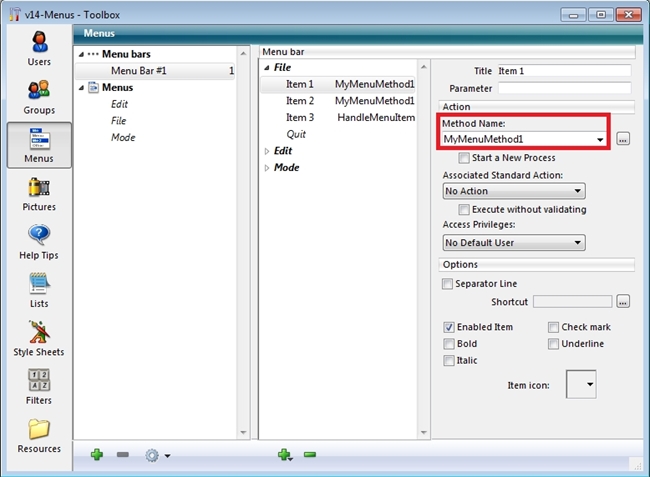Viewport: 650px width, 477px height.
Task: Check the Bold style checkbox
Action: [448, 344]
